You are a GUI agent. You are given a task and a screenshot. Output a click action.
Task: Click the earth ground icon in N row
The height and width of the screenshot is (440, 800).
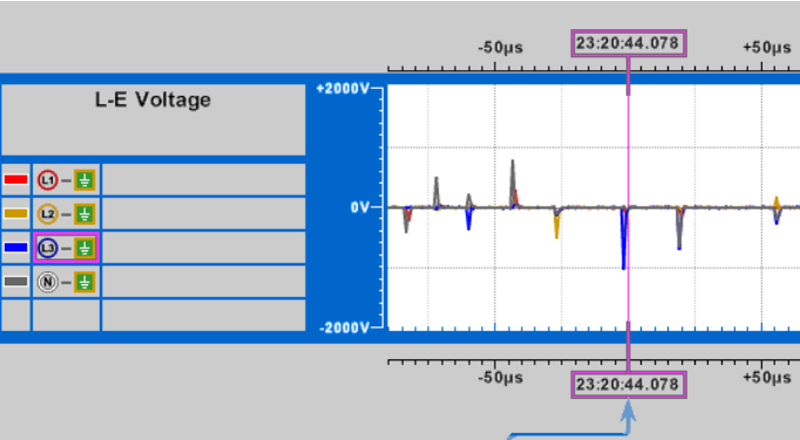click(x=85, y=282)
